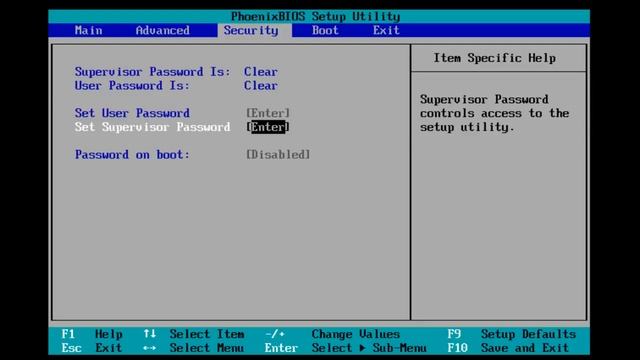640x360 pixels.
Task: Click the Setup Defaults hint text
Action: coord(528,334)
